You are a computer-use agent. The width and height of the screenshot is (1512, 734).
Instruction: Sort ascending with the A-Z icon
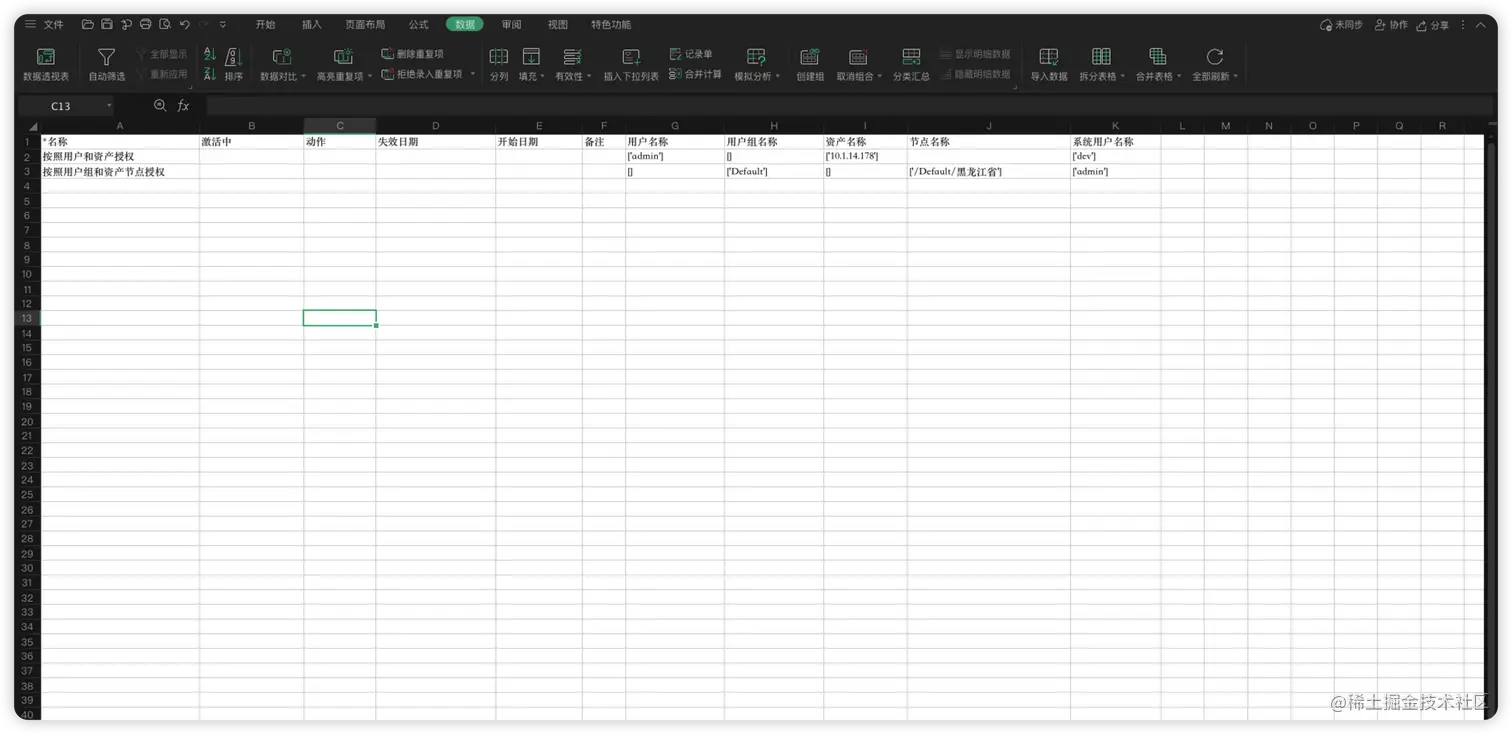pos(210,55)
